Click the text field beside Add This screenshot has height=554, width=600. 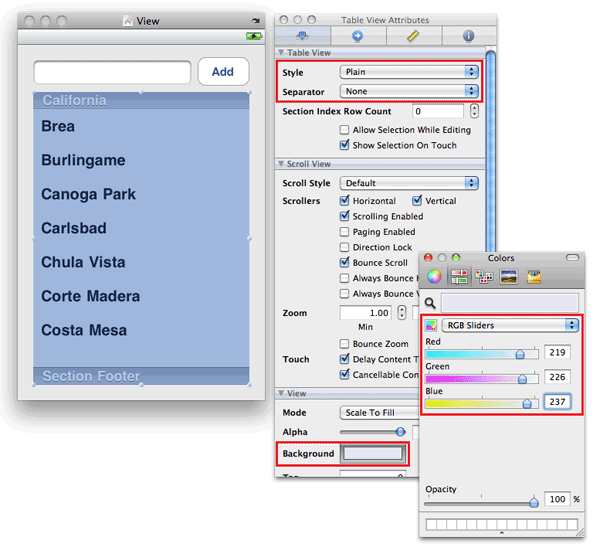(112, 73)
